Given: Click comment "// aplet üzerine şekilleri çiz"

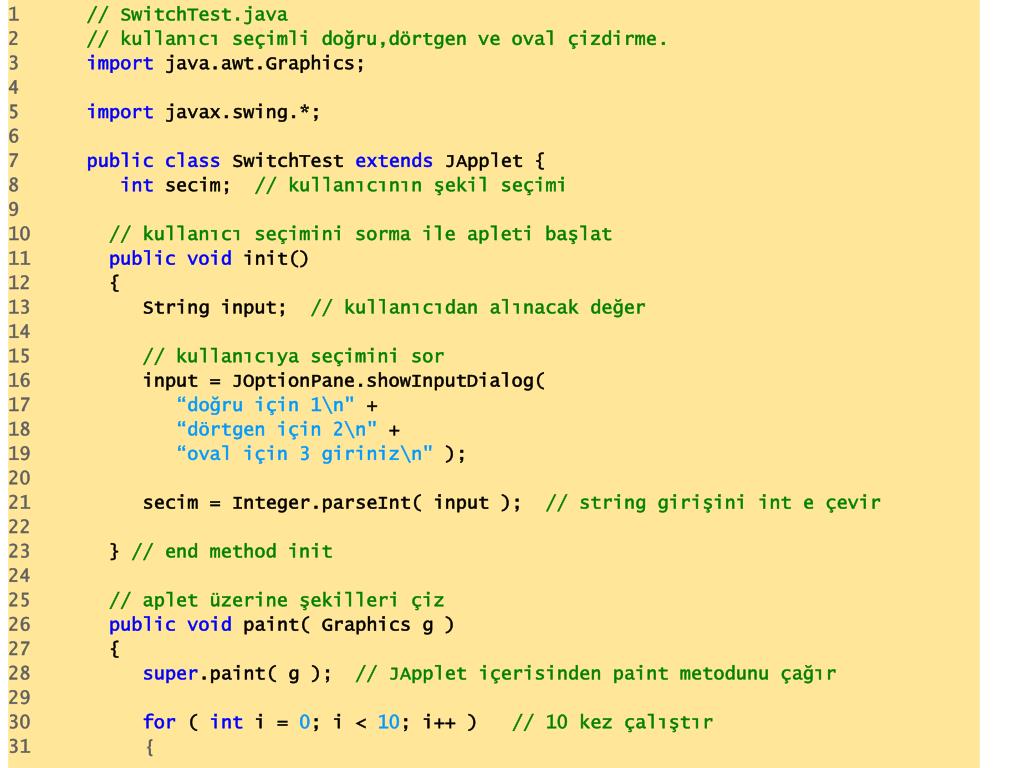Looking at the screenshot, I should [277, 600].
